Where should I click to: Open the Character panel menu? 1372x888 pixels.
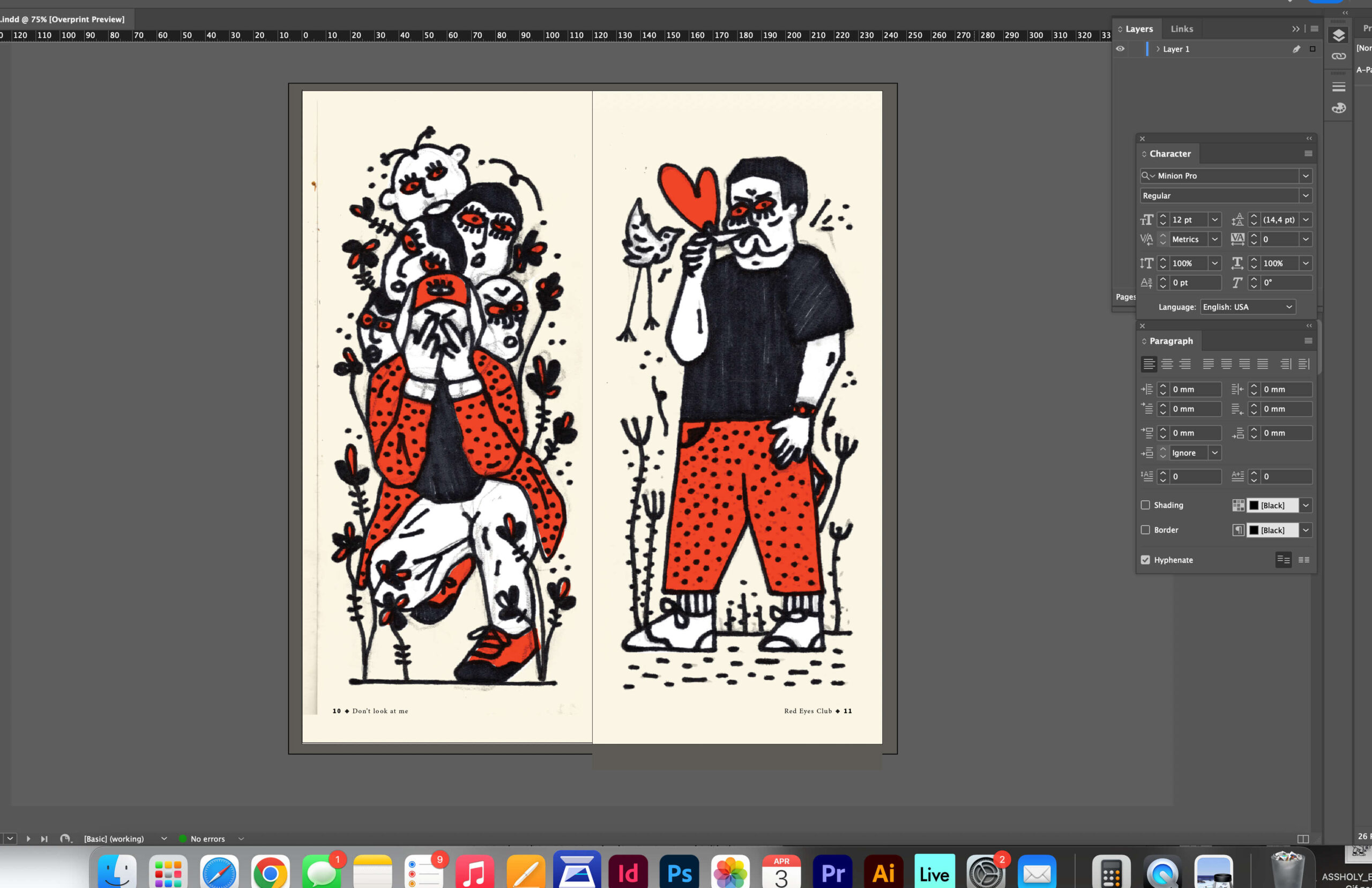[1308, 154]
